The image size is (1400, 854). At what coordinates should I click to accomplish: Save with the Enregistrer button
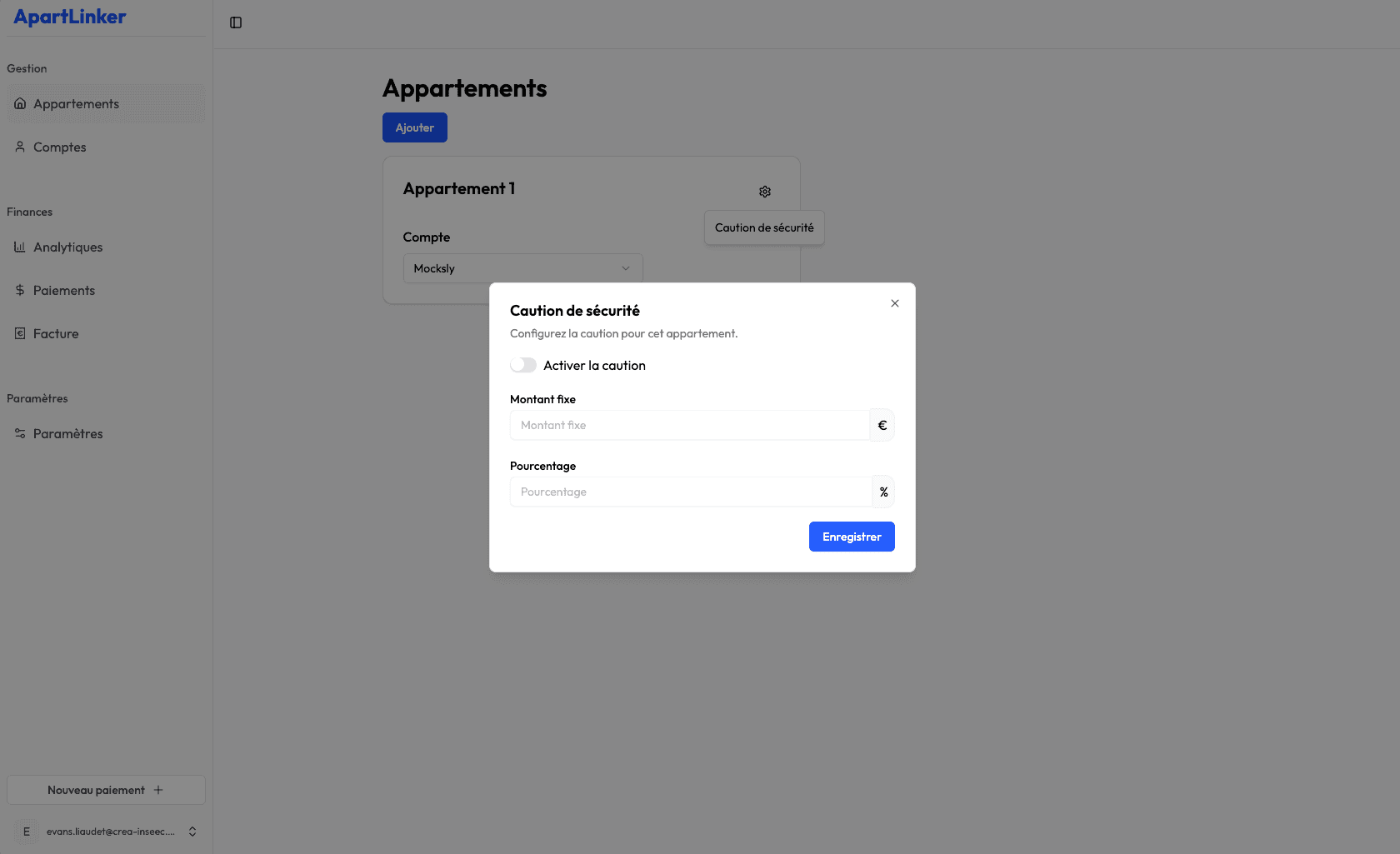point(852,537)
